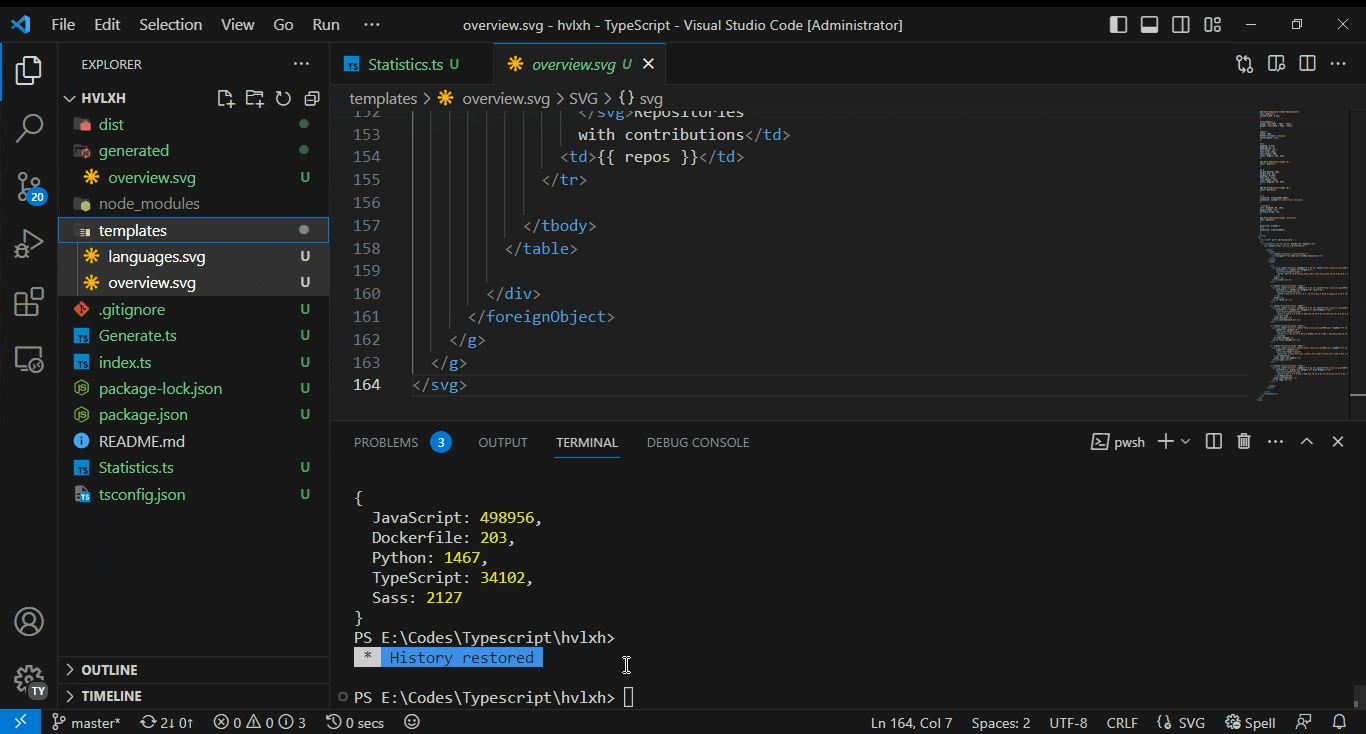Screen dimensions: 1366x734
Task: Expand the dist folder
Action: [x=193, y=124]
